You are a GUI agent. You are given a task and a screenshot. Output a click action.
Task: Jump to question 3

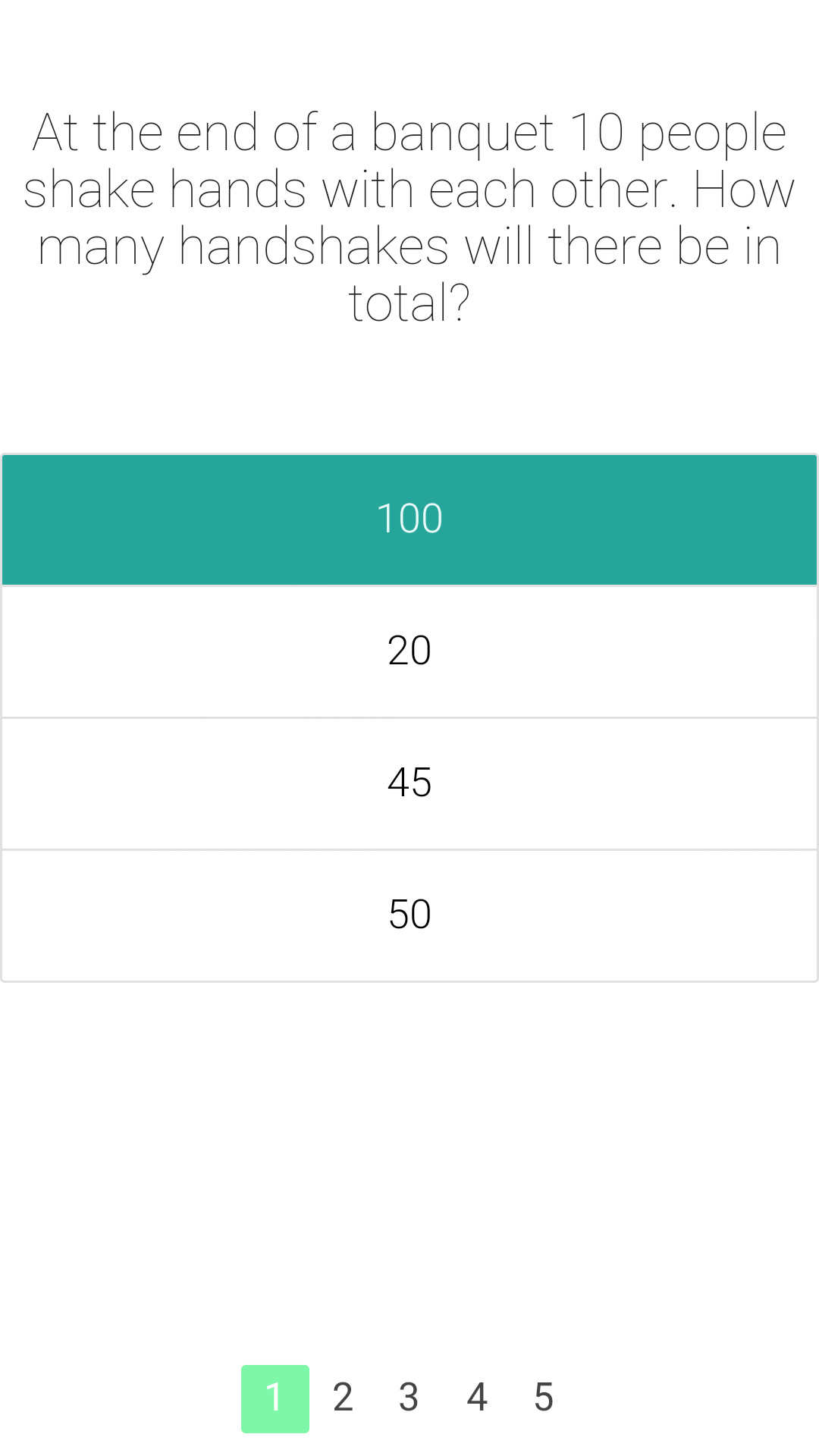409,1396
